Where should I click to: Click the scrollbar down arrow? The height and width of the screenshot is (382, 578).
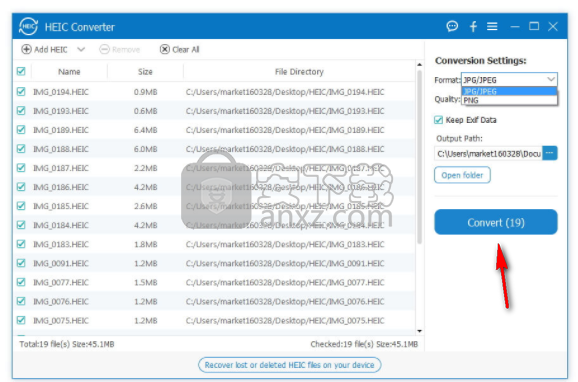(419, 331)
